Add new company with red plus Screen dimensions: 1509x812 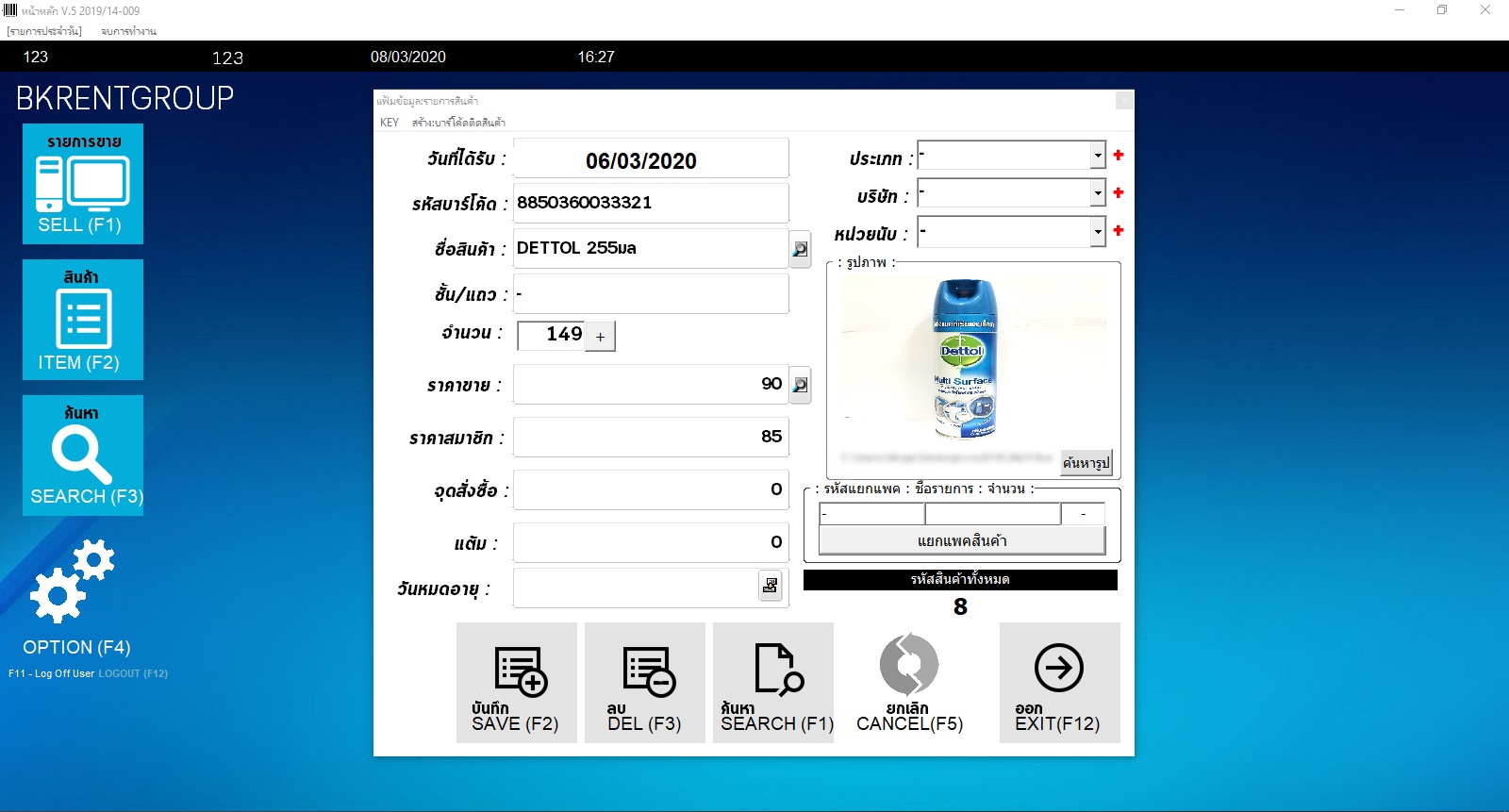point(1119,192)
